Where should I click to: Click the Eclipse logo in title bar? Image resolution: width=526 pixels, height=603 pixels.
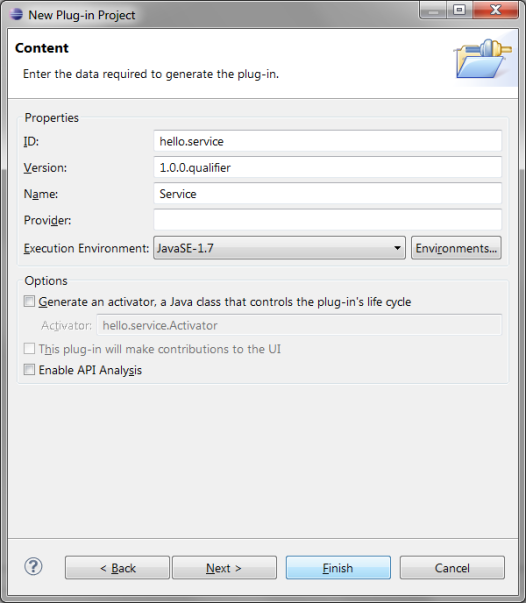coord(16,14)
